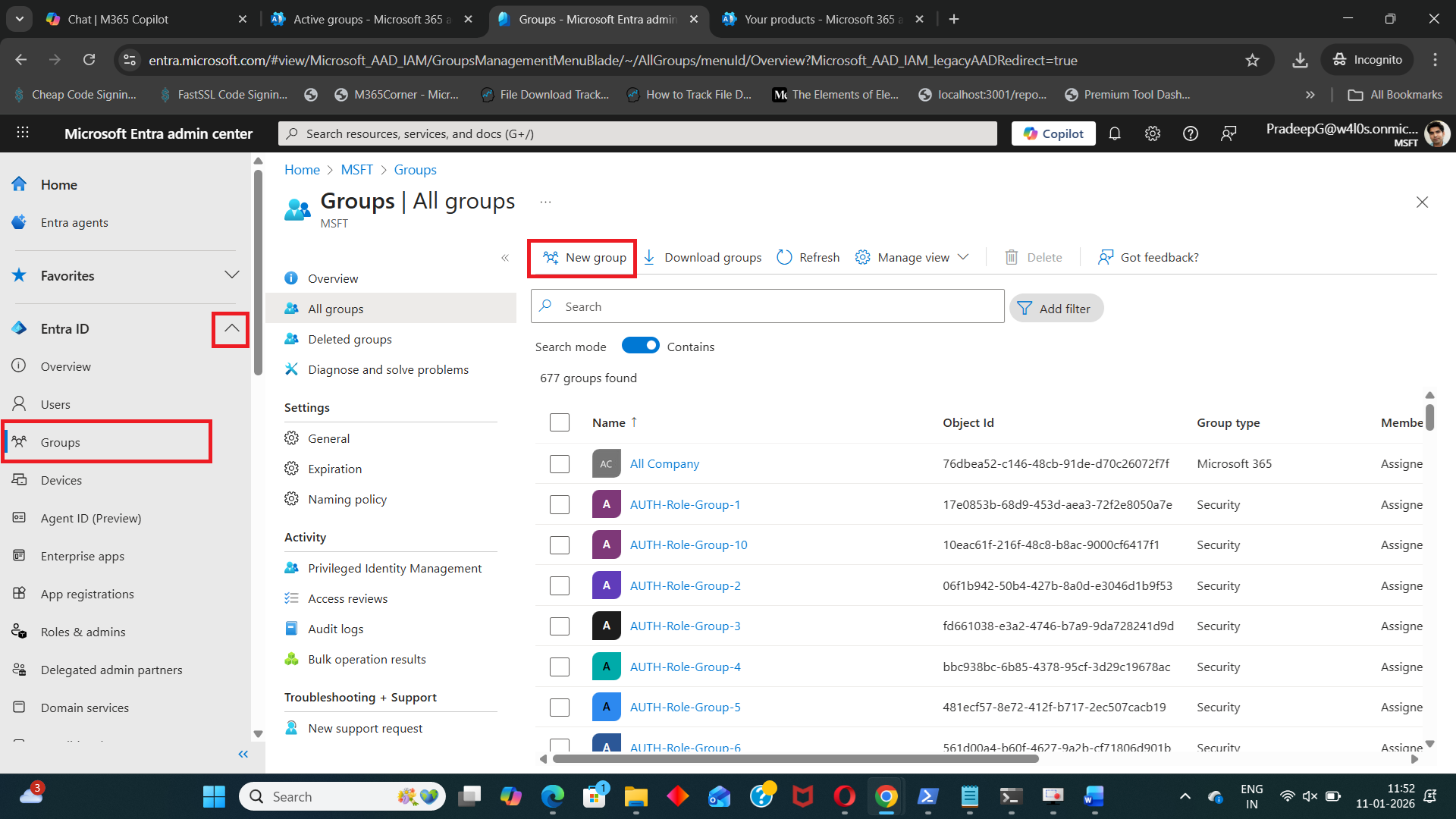
Task: Check the select-all checkbox in the header row
Action: [x=559, y=422]
